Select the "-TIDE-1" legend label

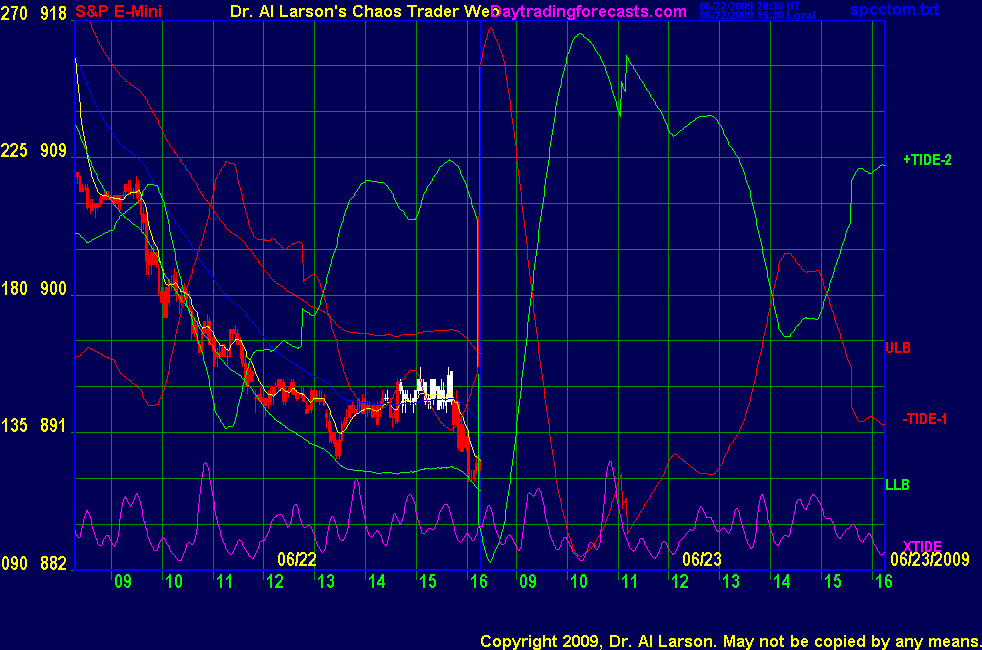click(x=924, y=419)
